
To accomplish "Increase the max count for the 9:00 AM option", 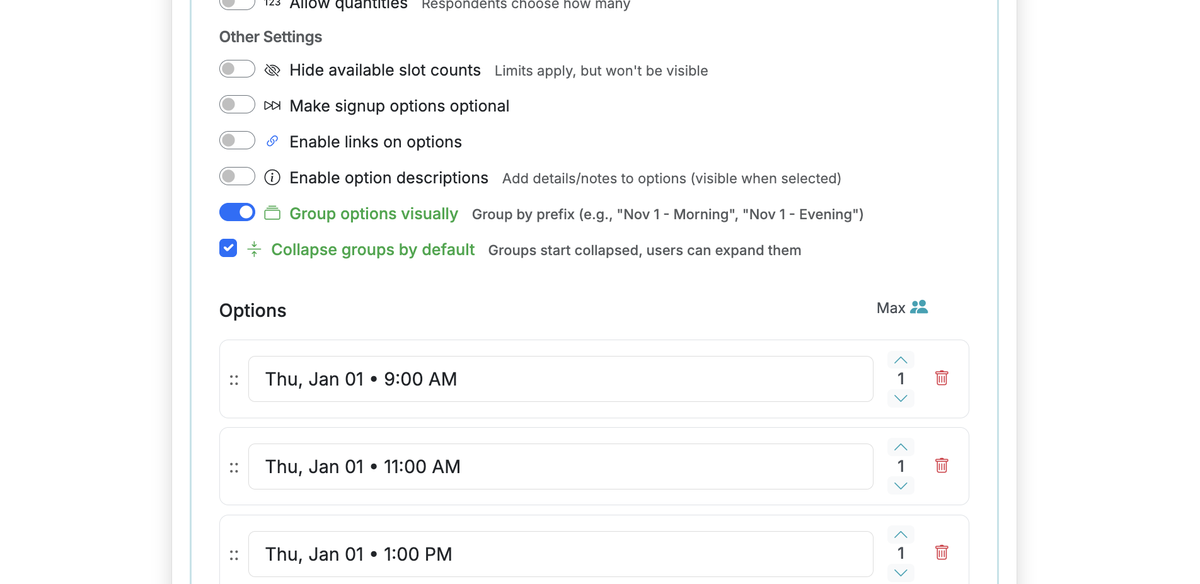I will click(900, 359).
